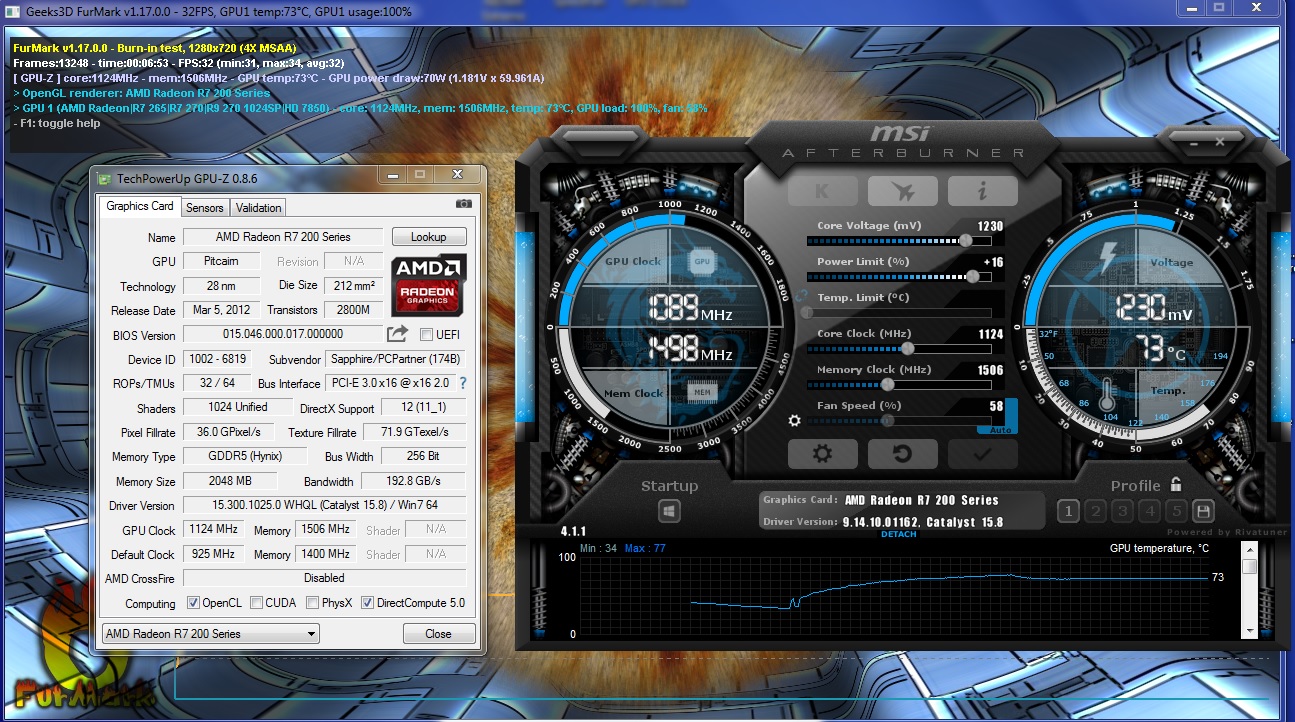Click the Power Limit slider handle
Image resolution: width=1295 pixels, height=722 pixels.
pos(973,276)
